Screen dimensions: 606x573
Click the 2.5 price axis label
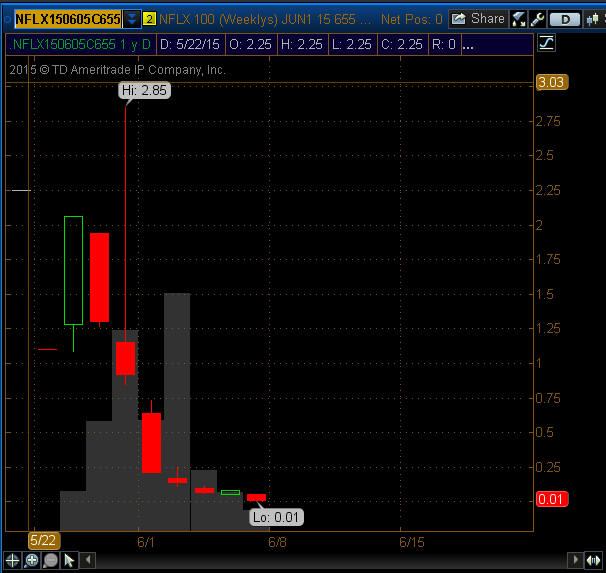point(545,156)
